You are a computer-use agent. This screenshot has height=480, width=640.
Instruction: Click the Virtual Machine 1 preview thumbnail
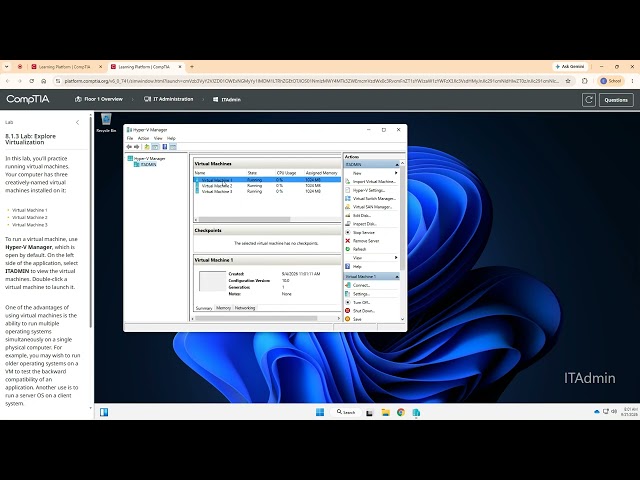[212, 281]
